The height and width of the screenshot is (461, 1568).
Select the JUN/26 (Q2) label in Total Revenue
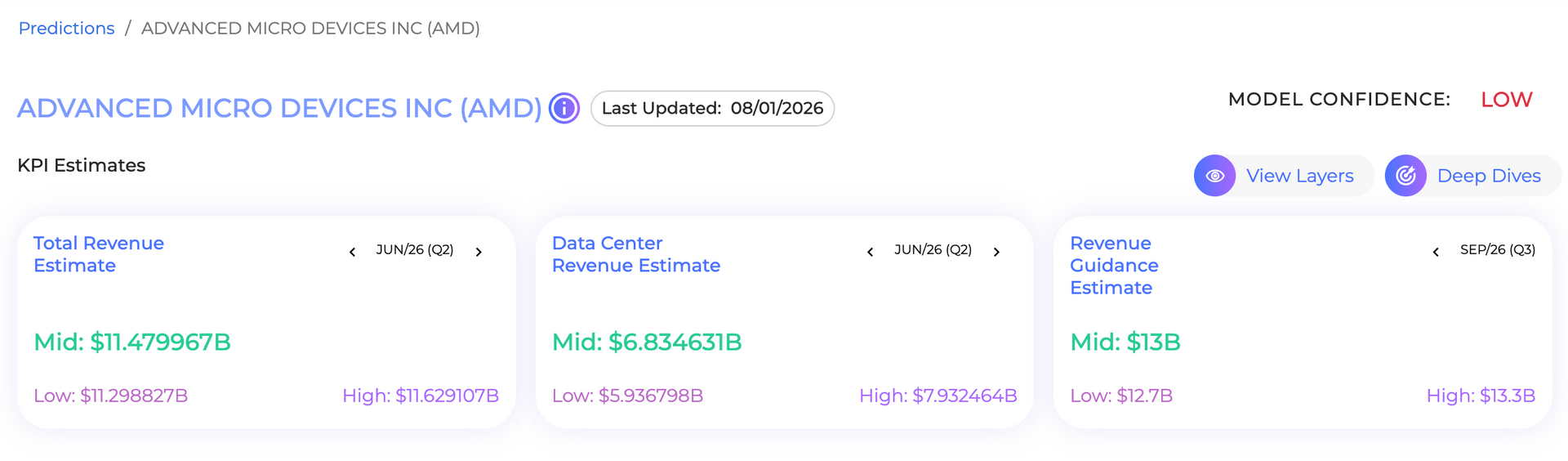point(415,250)
